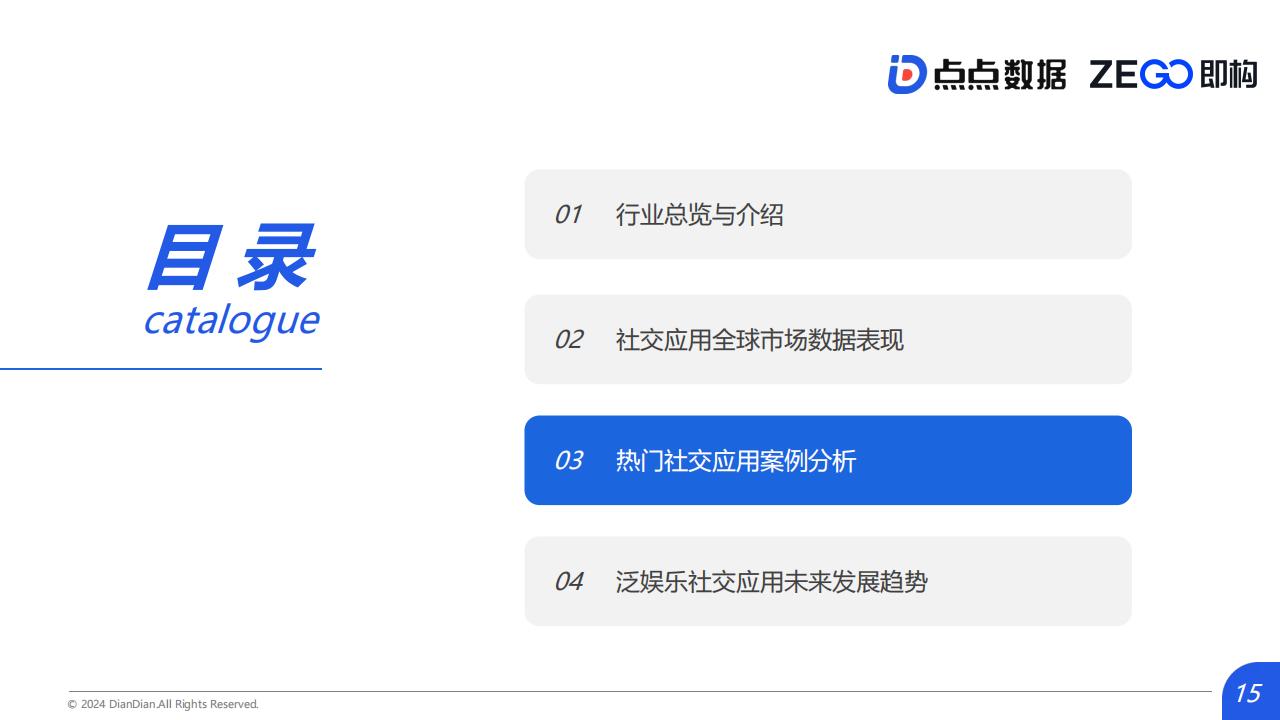Select item 01 行业总览与介绍
Image resolution: width=1280 pixels, height=720 pixels.
pyautogui.click(x=828, y=214)
